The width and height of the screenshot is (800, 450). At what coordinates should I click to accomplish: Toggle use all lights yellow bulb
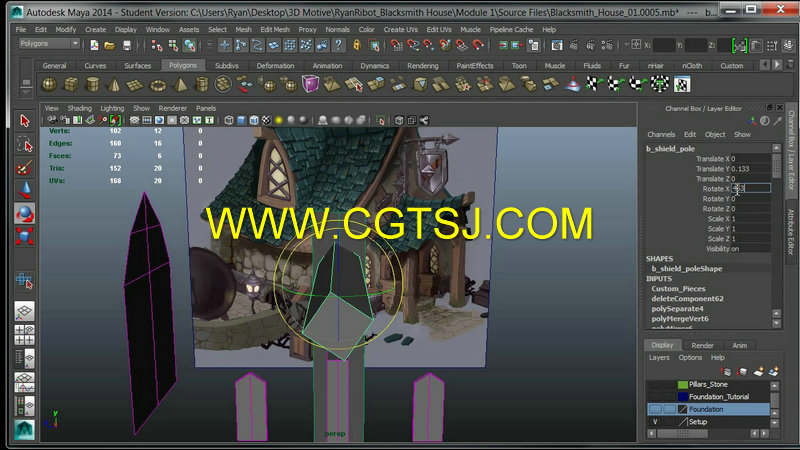coord(279,120)
